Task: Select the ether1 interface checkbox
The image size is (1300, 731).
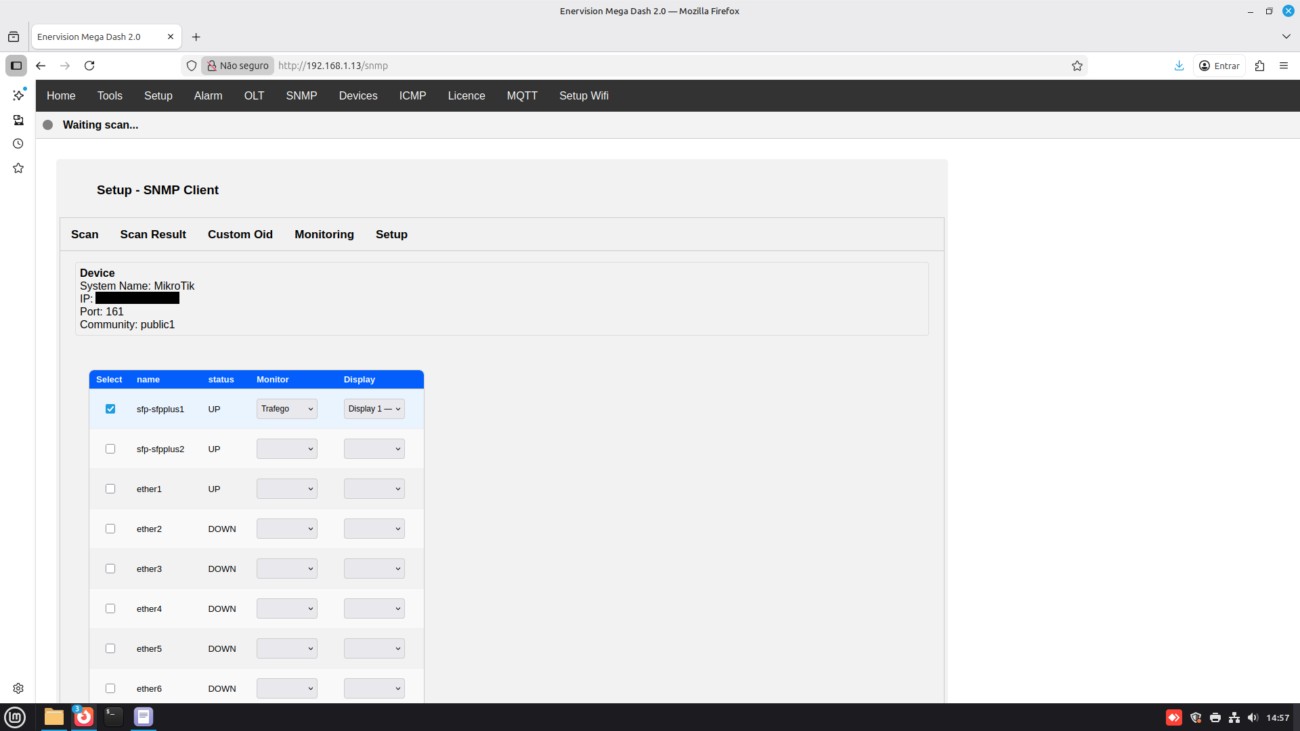Action: 110,489
